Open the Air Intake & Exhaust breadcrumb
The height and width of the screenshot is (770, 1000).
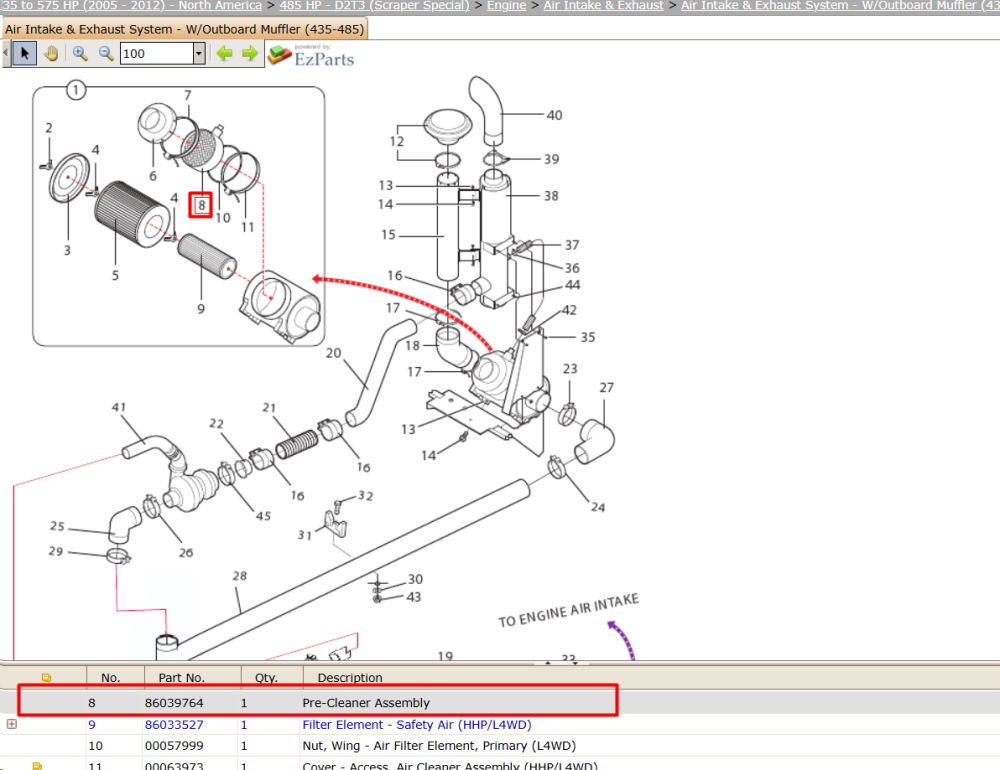[x=603, y=5]
